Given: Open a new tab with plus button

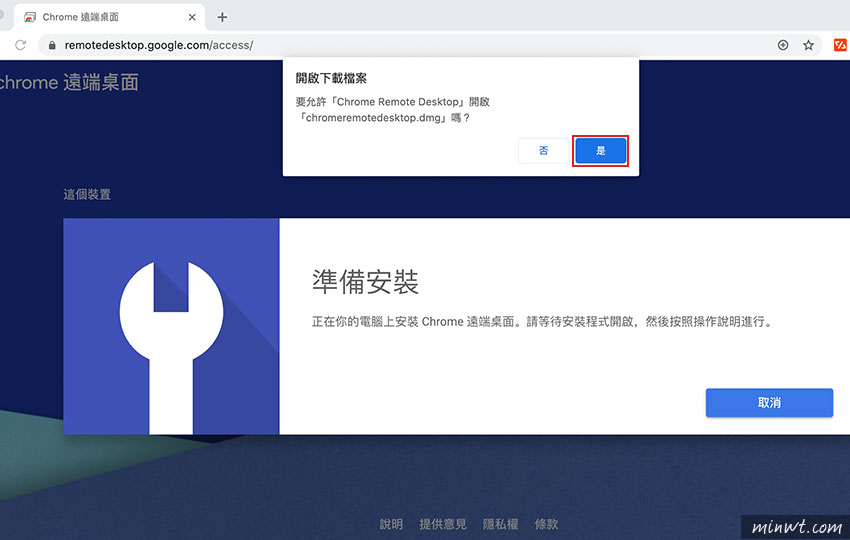Looking at the screenshot, I should click(x=222, y=17).
